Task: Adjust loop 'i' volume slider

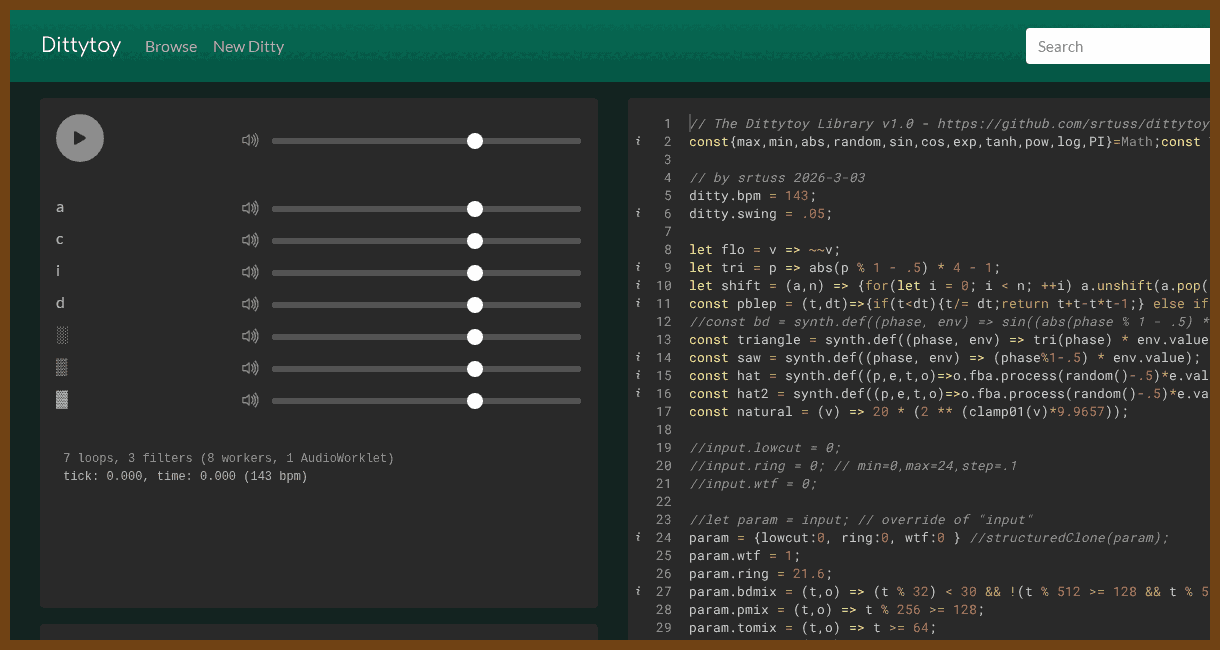Action: coord(426,273)
